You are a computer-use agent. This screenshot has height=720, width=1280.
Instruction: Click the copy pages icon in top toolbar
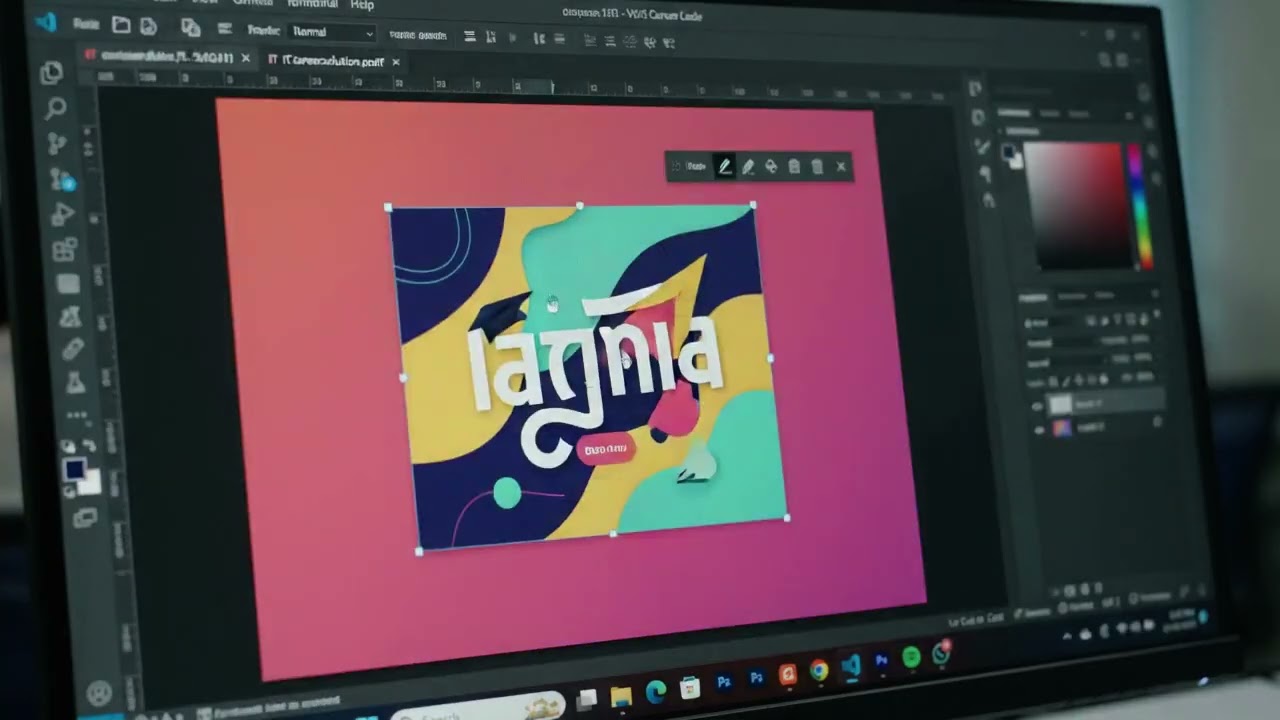point(191,27)
